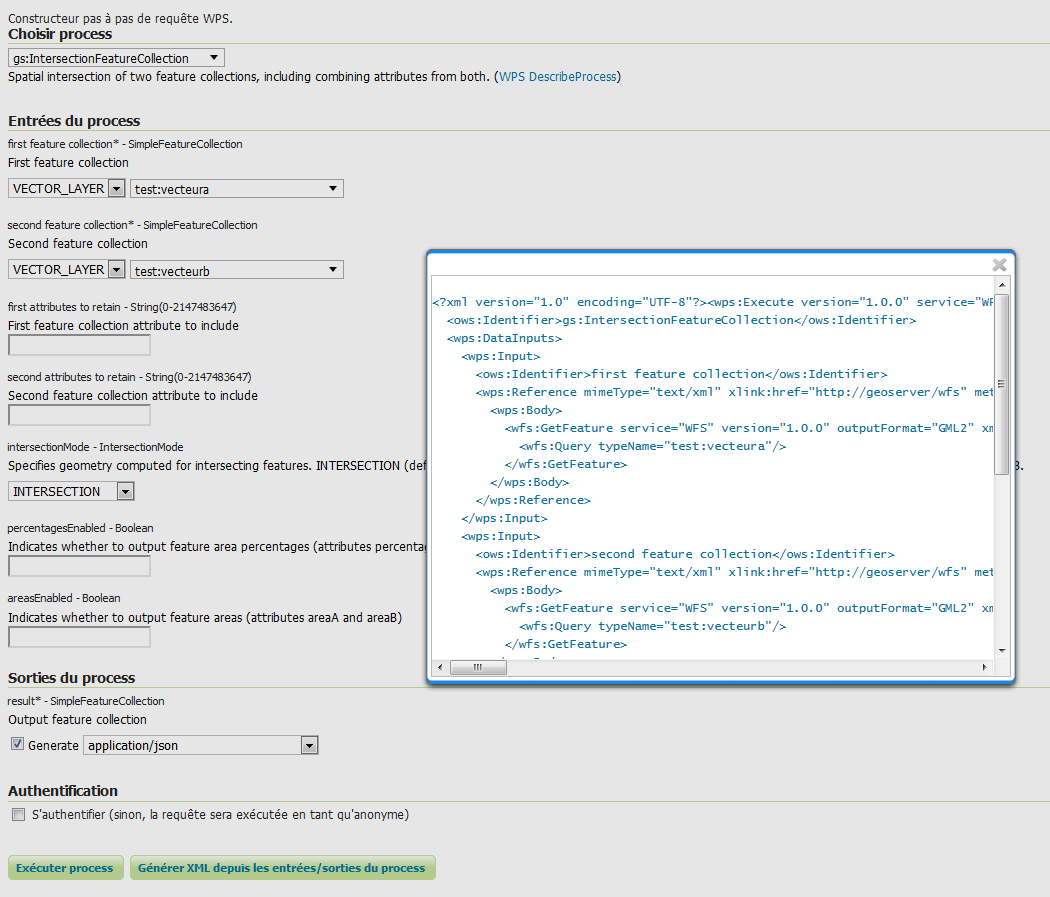Click the xml version declaration line
The width and height of the screenshot is (1050, 897).
click(713, 302)
